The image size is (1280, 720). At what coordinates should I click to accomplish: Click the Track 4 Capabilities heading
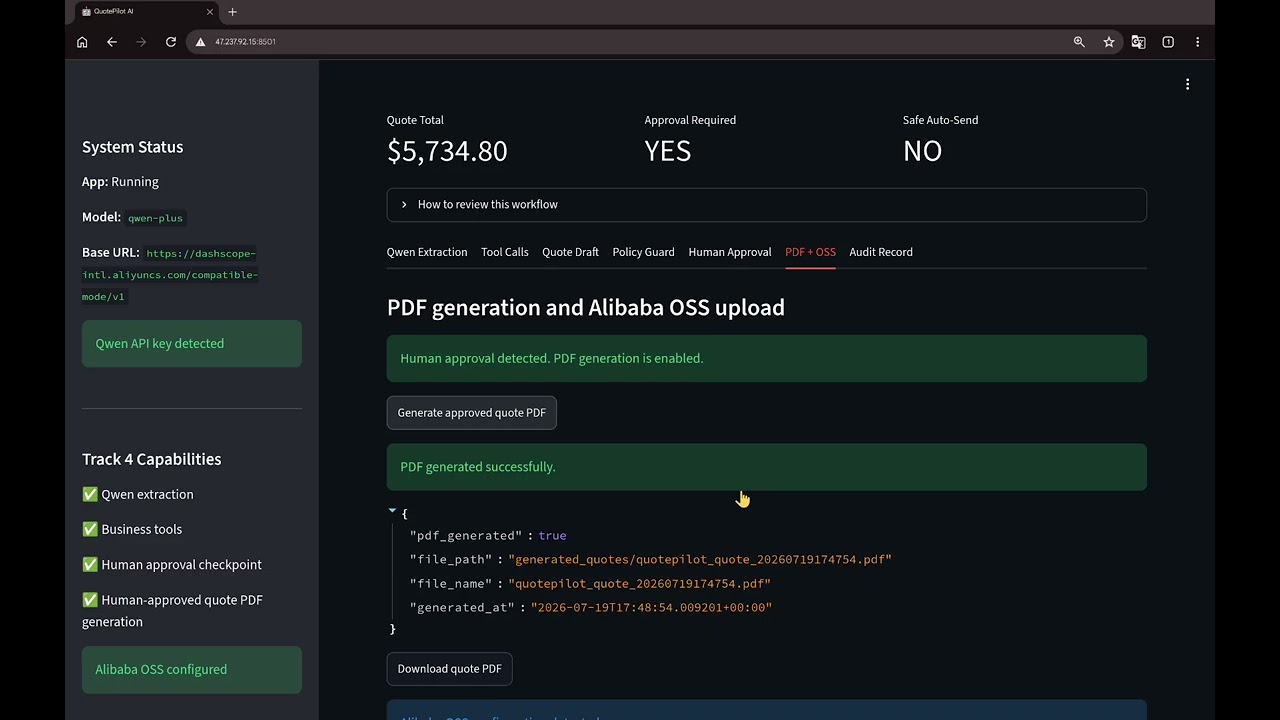(151, 459)
